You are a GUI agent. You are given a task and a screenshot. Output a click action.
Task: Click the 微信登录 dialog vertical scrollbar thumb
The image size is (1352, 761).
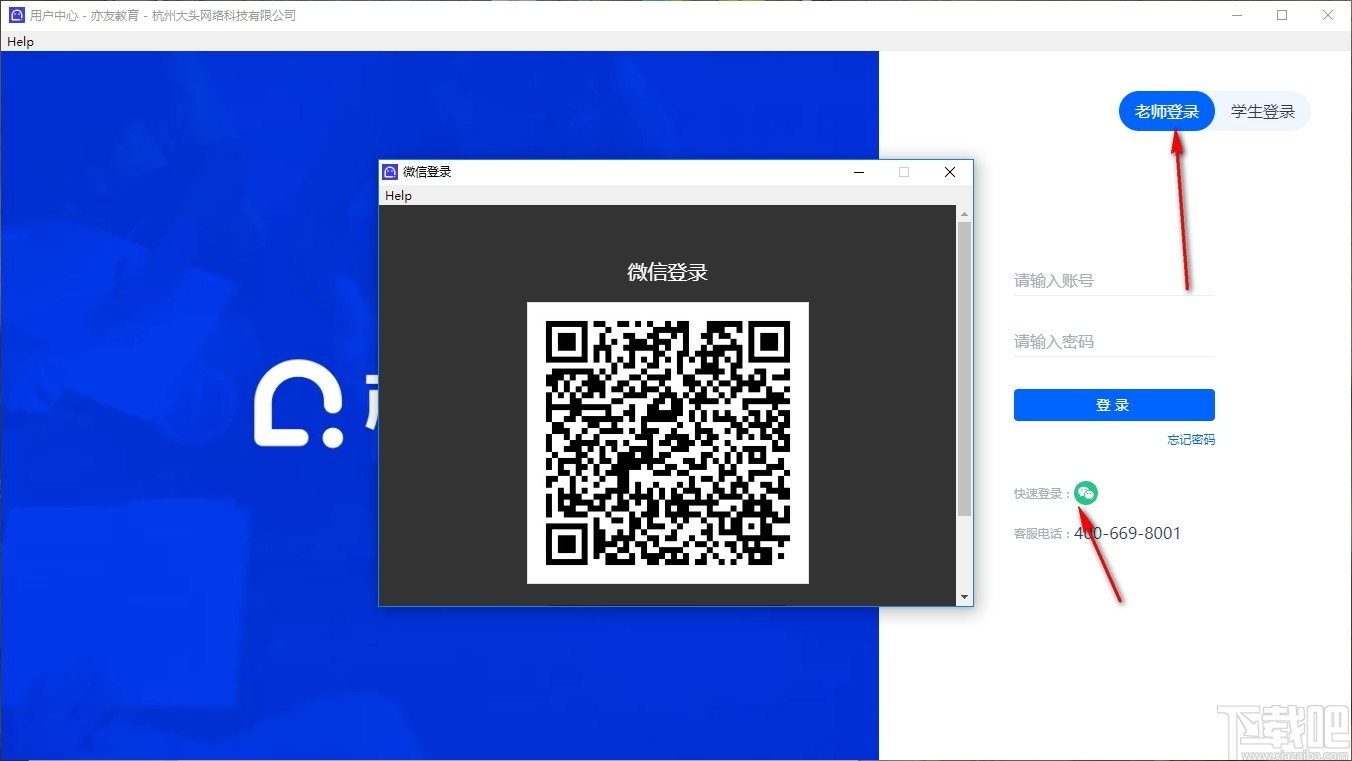964,369
